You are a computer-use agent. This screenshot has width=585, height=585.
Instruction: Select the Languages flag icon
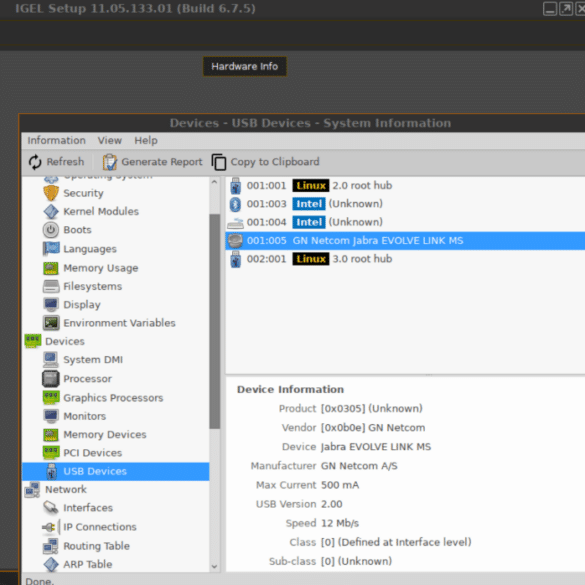tap(51, 248)
